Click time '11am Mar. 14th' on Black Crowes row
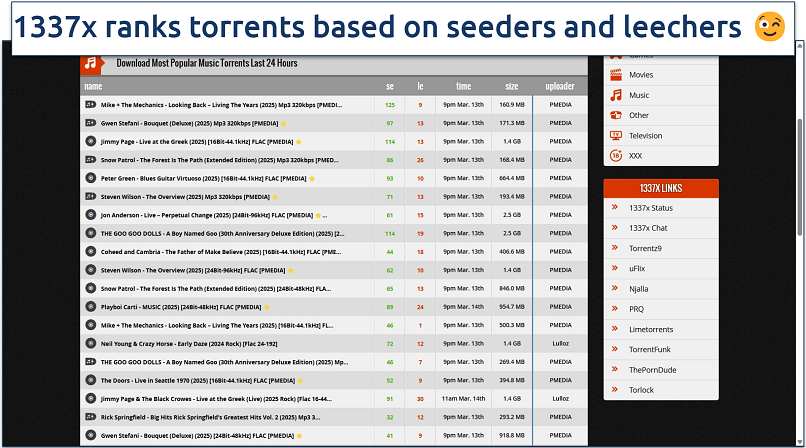This screenshot has height=448, width=806. point(463,399)
